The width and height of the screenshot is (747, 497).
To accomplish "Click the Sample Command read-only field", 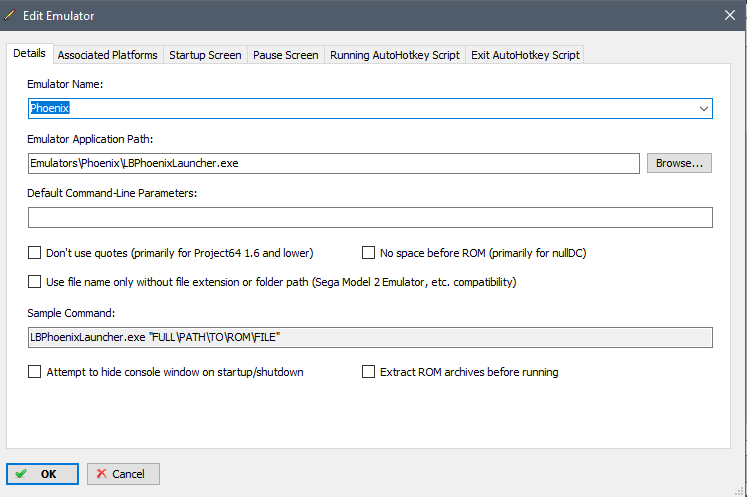I will (370, 337).
